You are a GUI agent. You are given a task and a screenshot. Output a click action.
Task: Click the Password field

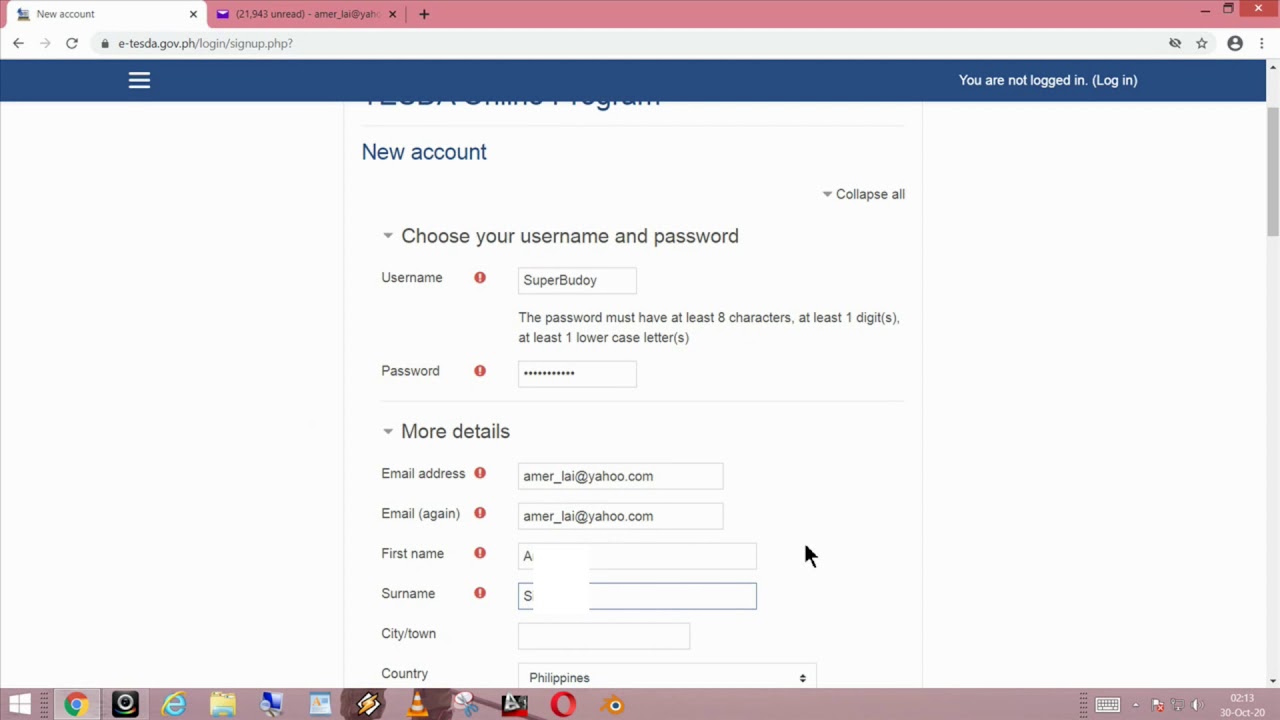(x=577, y=373)
